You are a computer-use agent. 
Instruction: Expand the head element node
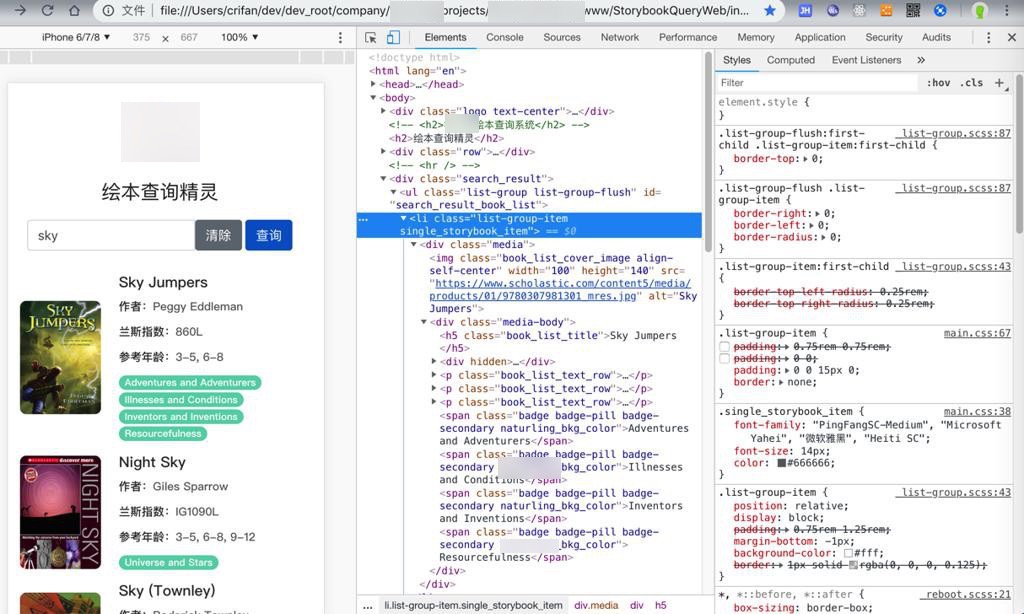click(373, 84)
